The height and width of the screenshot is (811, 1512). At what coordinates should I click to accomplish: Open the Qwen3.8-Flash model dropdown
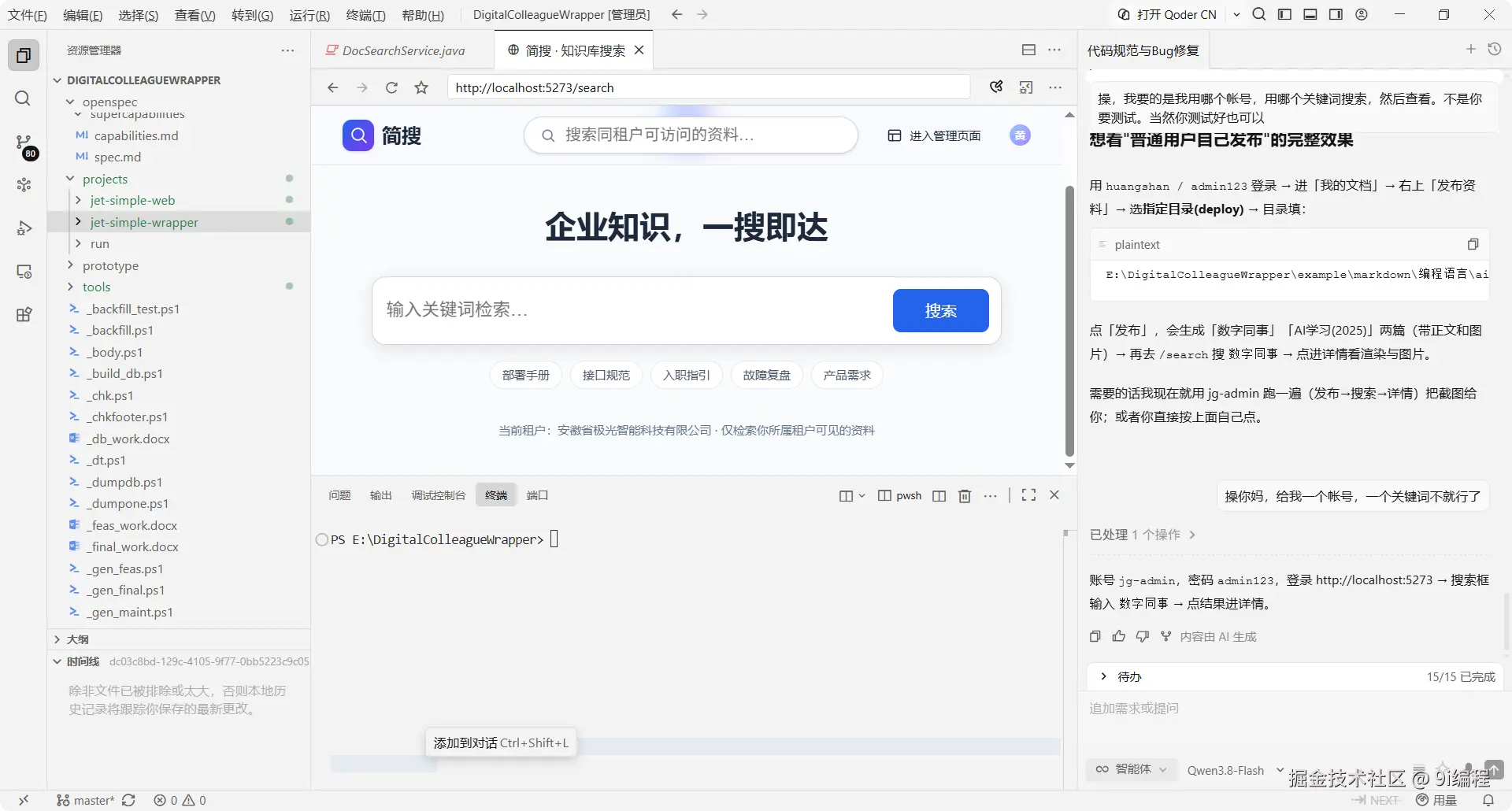point(1235,770)
